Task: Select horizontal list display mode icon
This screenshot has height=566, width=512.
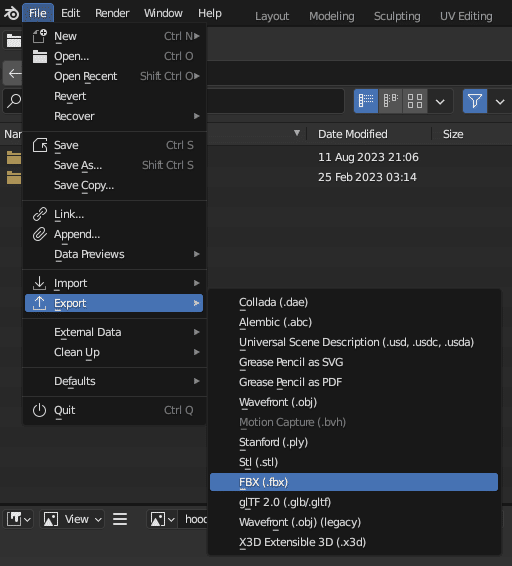Action: pos(390,101)
